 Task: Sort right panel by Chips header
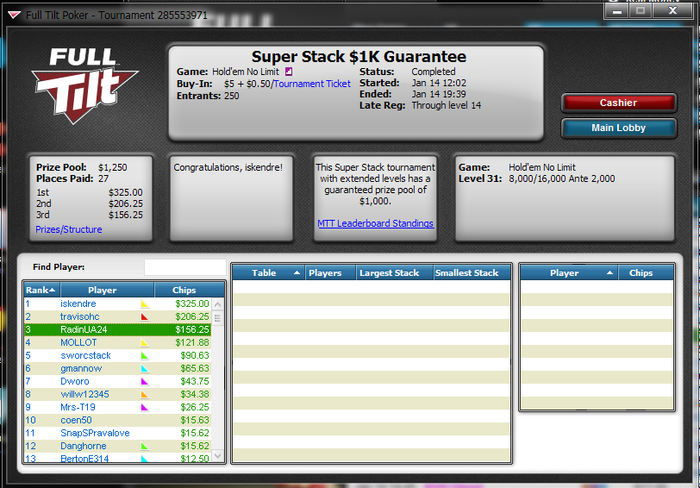[x=646, y=273]
